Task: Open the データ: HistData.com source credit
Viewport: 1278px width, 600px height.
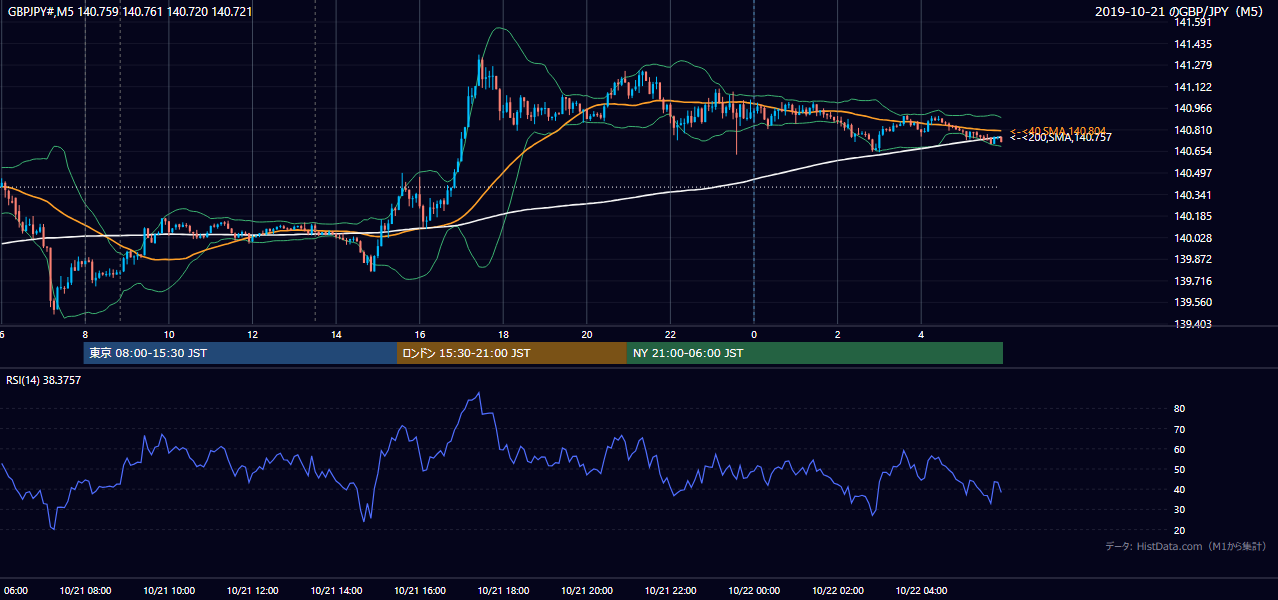Action: [x=1186, y=546]
